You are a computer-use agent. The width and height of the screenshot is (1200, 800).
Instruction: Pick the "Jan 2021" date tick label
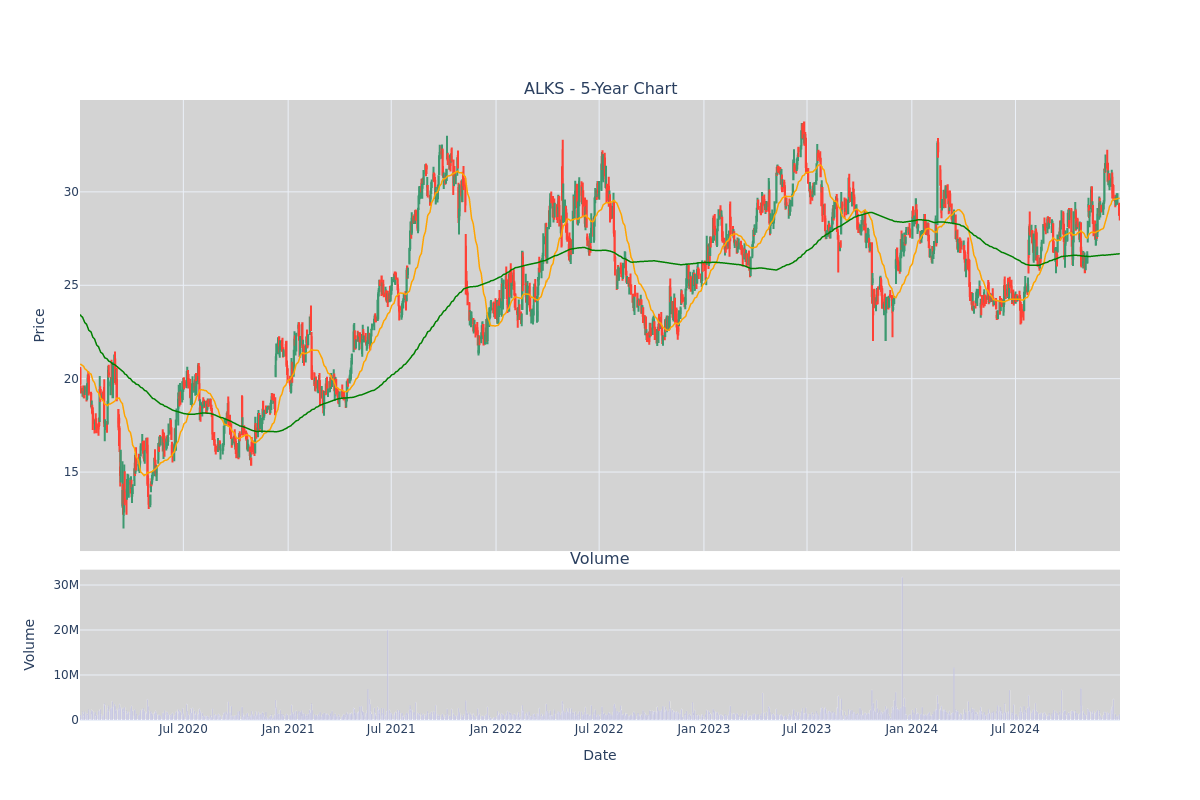288,729
